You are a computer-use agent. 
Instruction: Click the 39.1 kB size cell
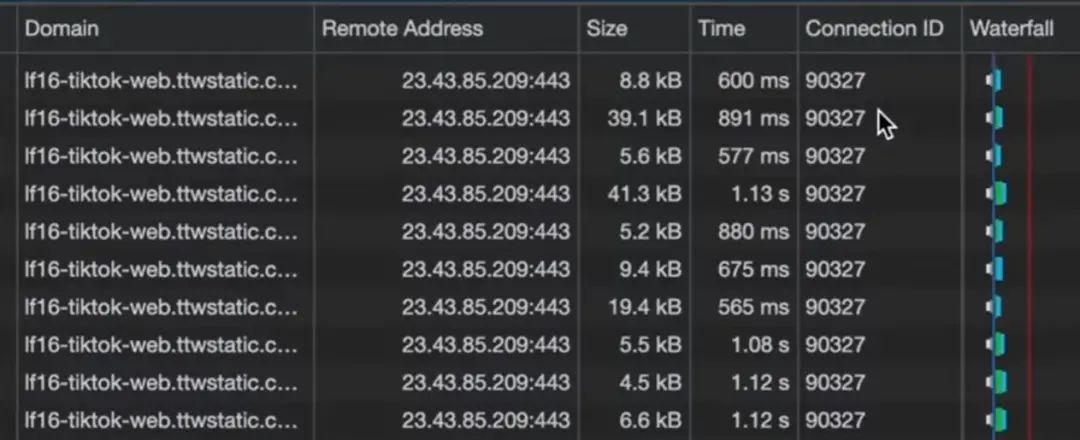pyautogui.click(x=644, y=118)
